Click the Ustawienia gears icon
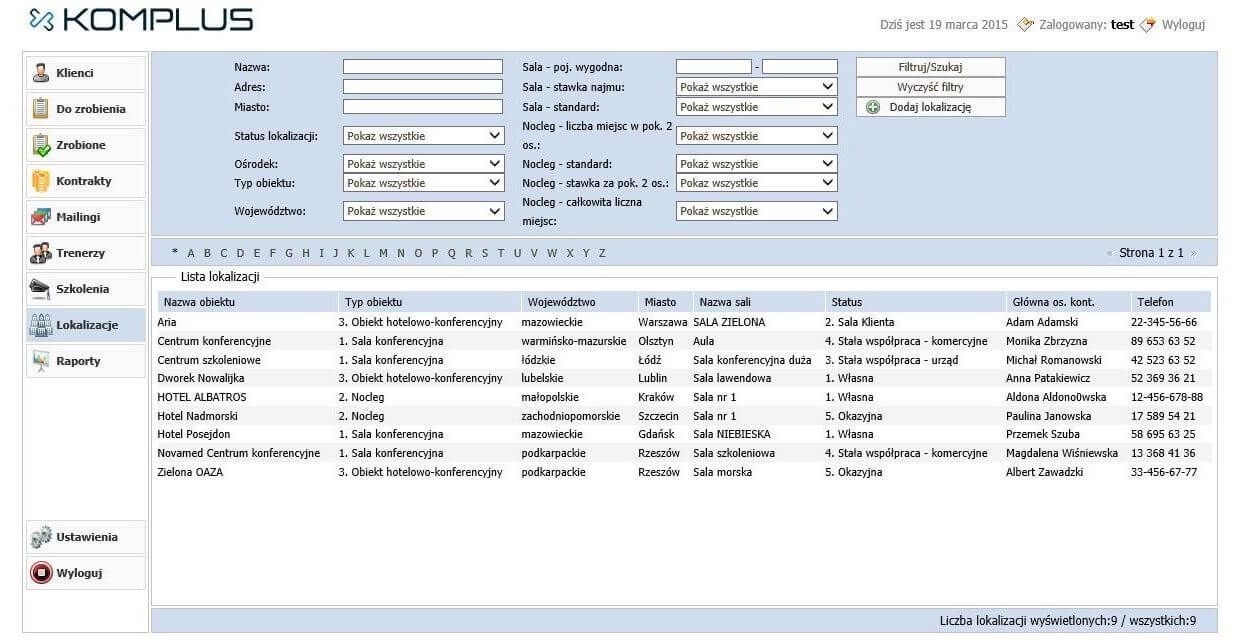 [41, 537]
